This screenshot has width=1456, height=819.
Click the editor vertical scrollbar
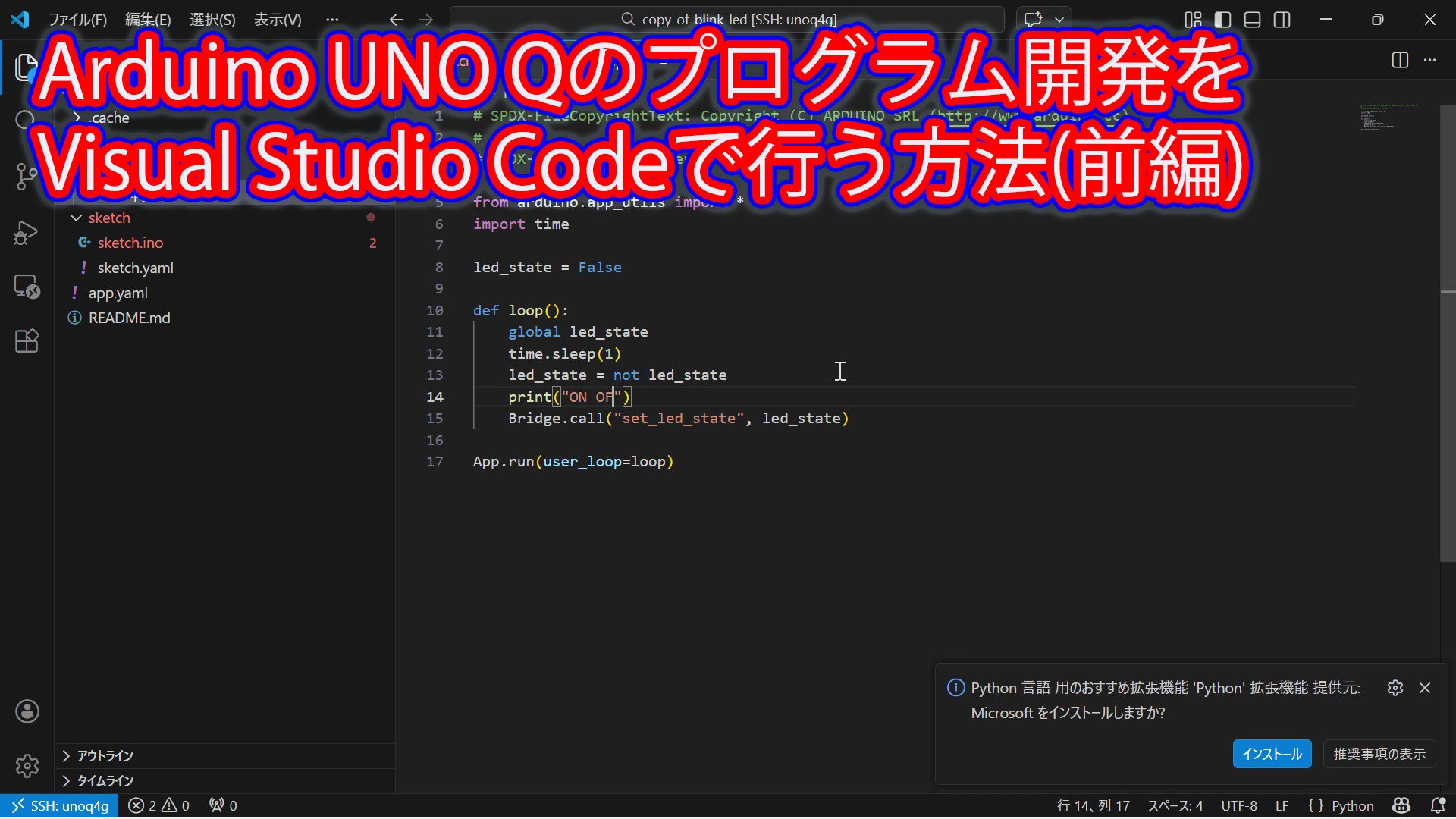[x=1448, y=334]
